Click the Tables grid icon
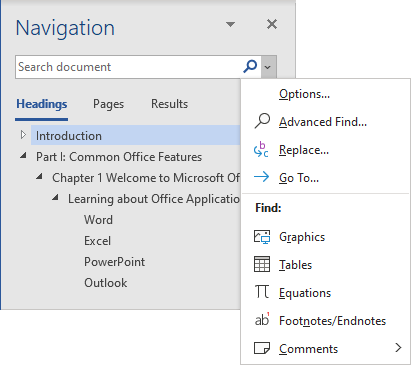411x365 pixels. [x=262, y=264]
